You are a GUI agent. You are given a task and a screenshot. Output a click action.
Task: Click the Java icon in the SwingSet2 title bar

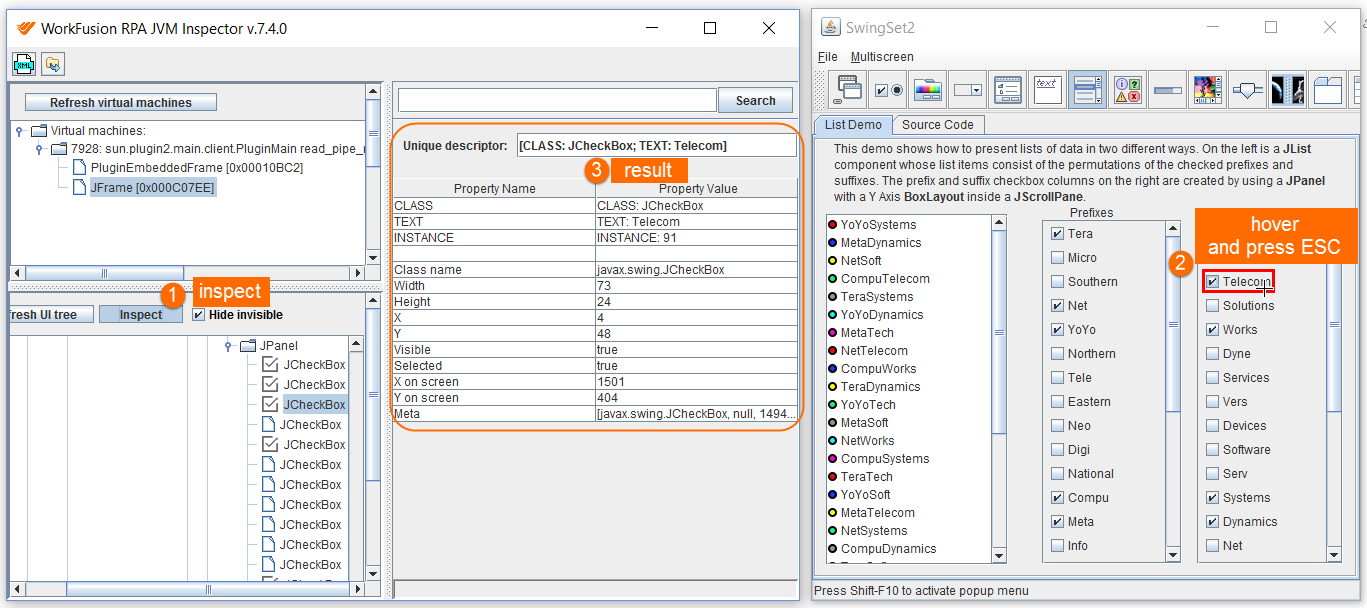tap(830, 26)
